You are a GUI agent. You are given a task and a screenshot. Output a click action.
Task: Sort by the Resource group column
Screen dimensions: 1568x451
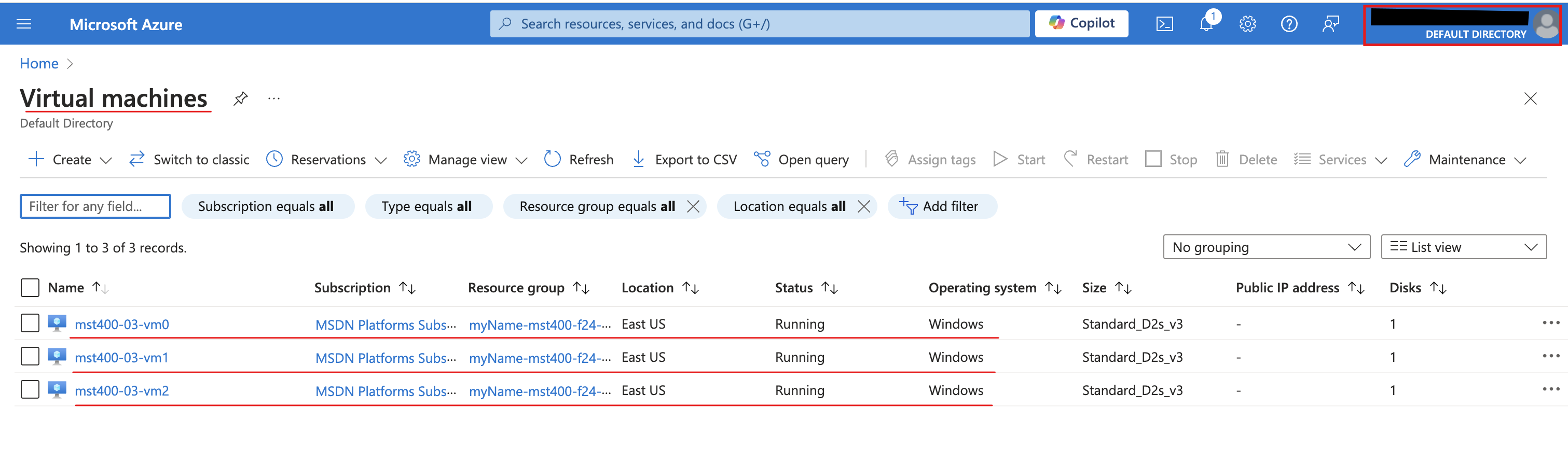[x=529, y=288]
